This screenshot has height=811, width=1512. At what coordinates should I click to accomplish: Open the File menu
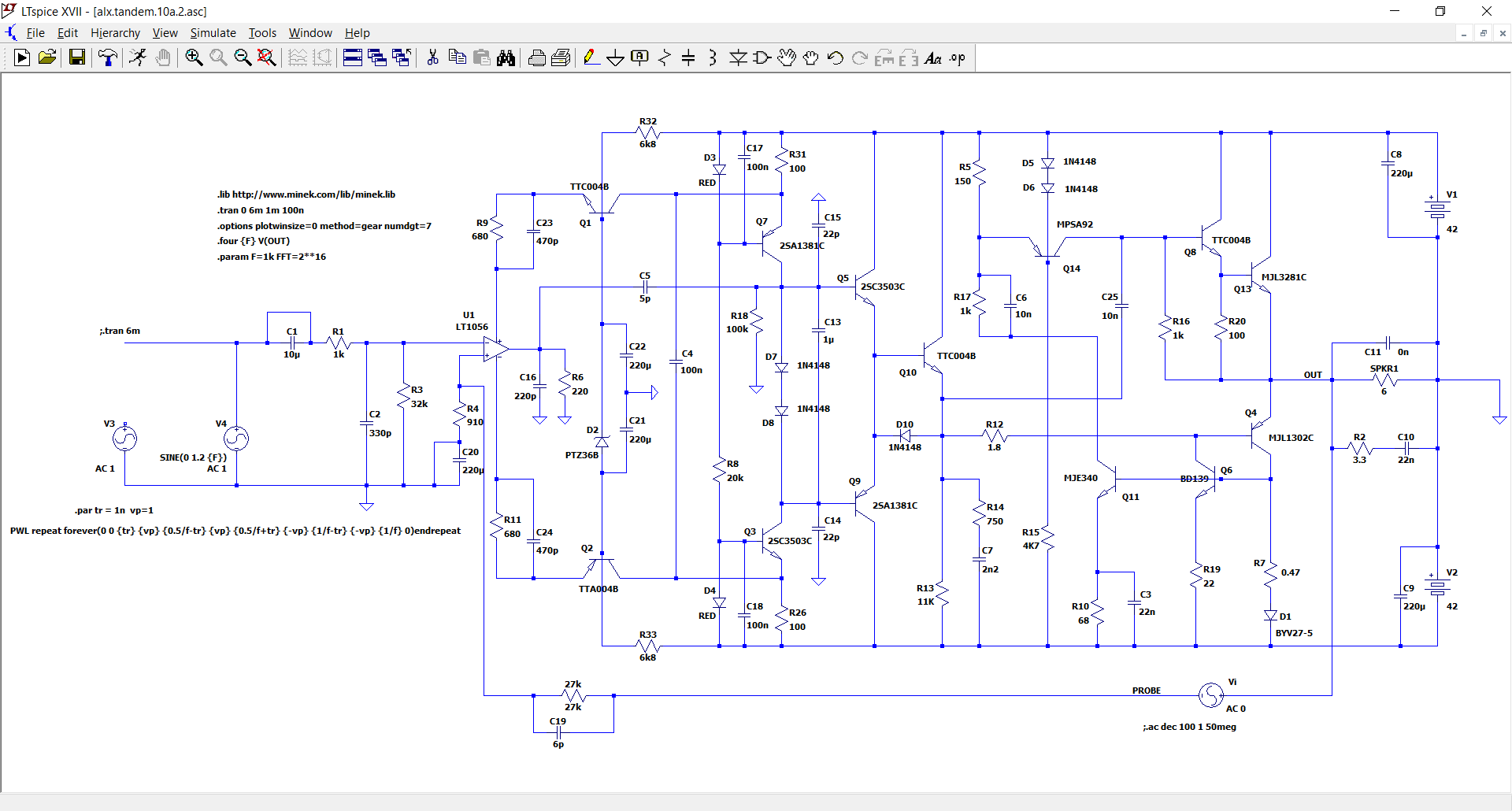(35, 33)
